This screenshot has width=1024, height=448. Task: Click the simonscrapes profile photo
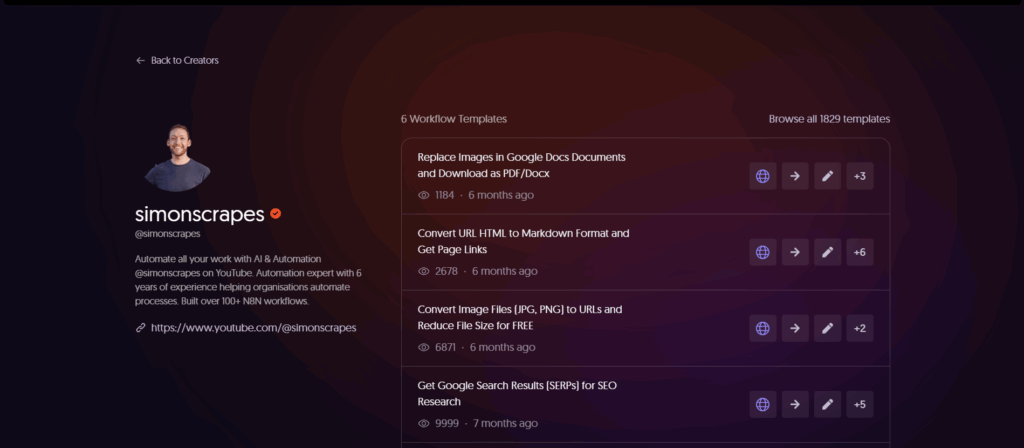click(x=177, y=158)
